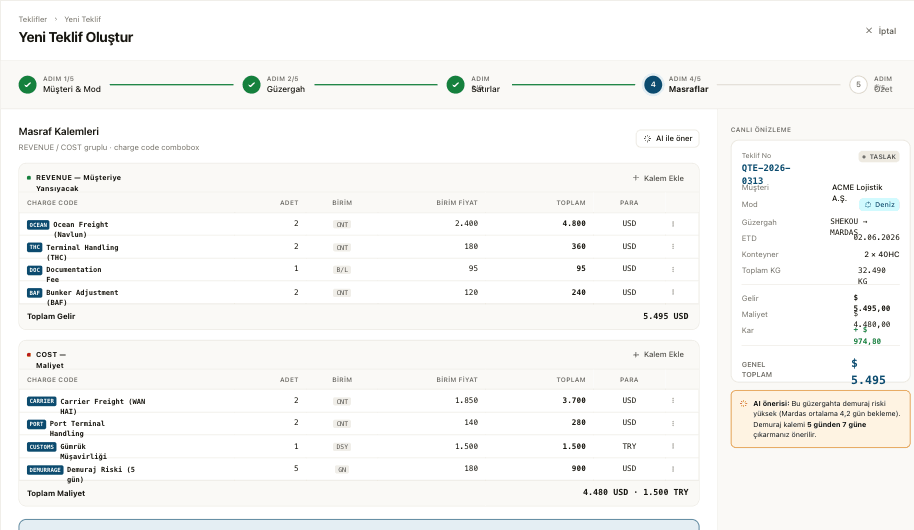
Task: Open row menu for Ocean Freight
Action: 673,224
